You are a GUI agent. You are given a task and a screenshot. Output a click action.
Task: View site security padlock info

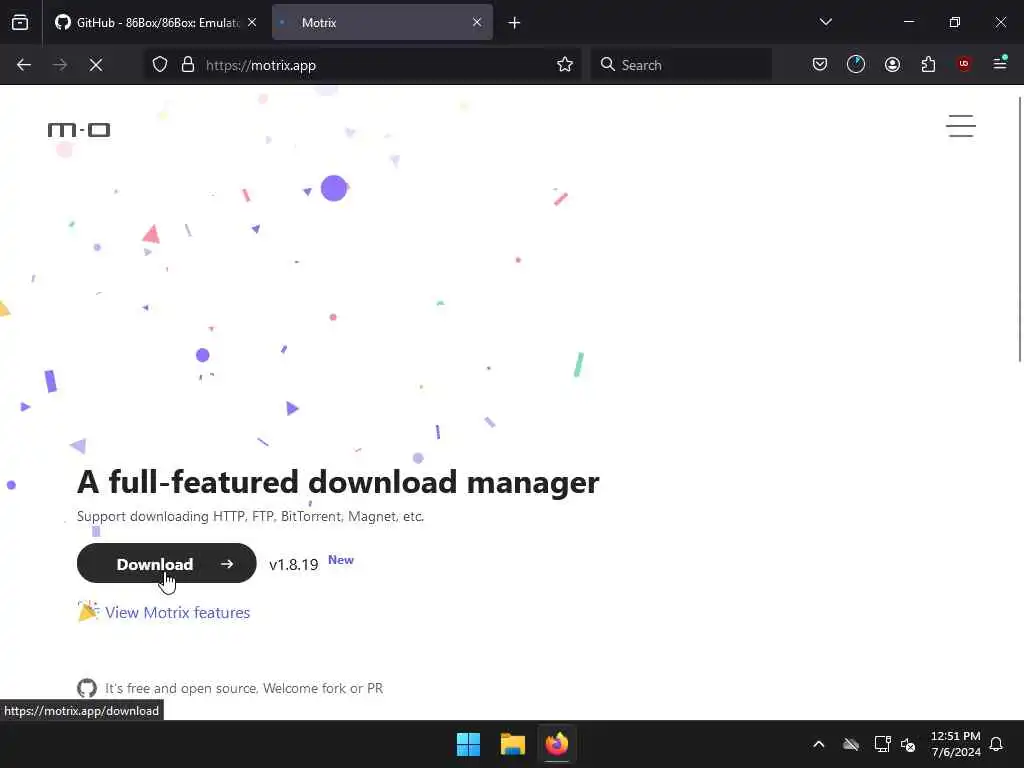click(188, 65)
